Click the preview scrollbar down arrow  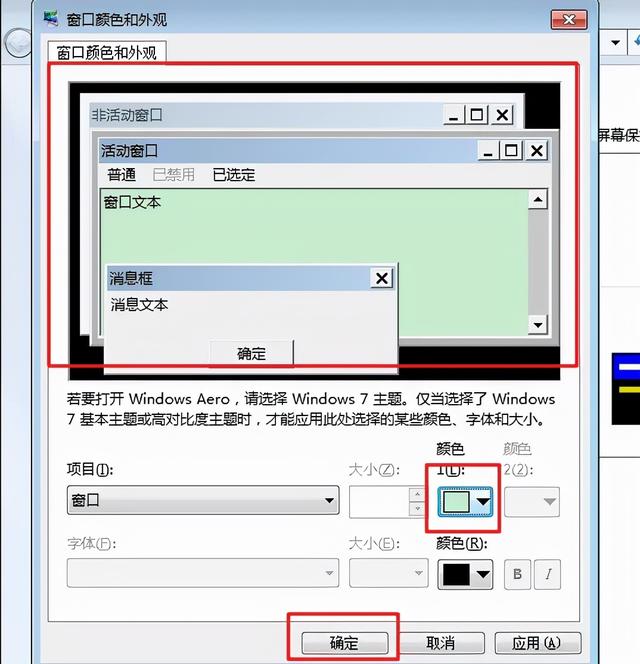(538, 325)
